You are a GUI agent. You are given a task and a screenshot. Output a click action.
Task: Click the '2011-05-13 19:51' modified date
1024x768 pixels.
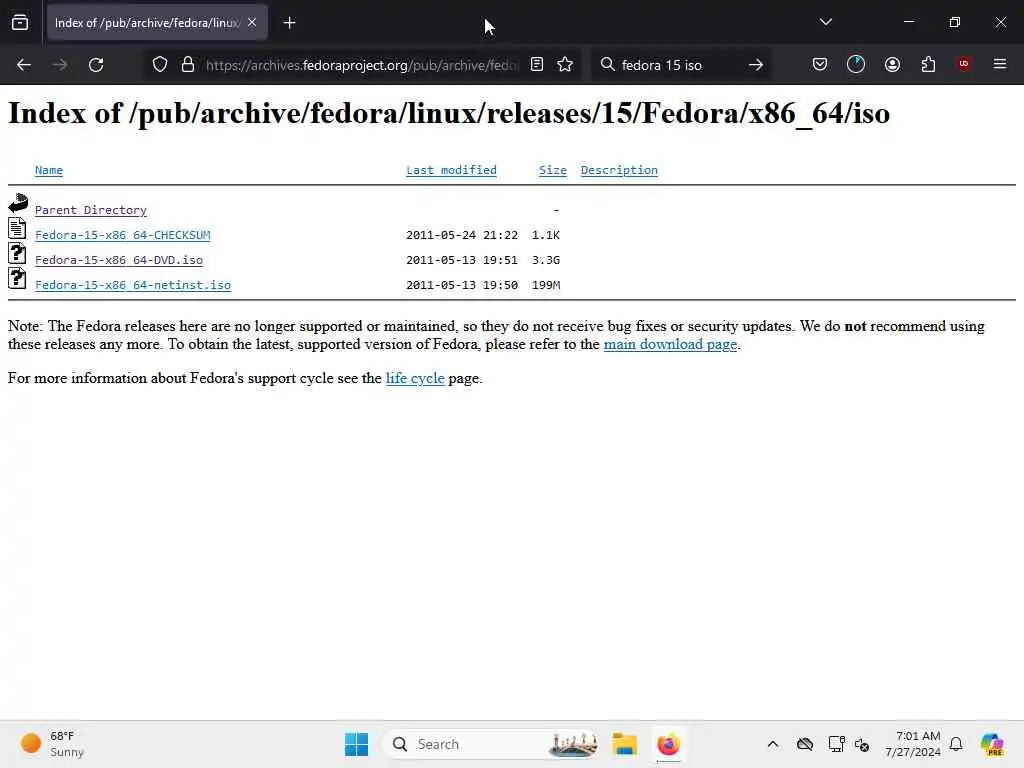(x=462, y=260)
